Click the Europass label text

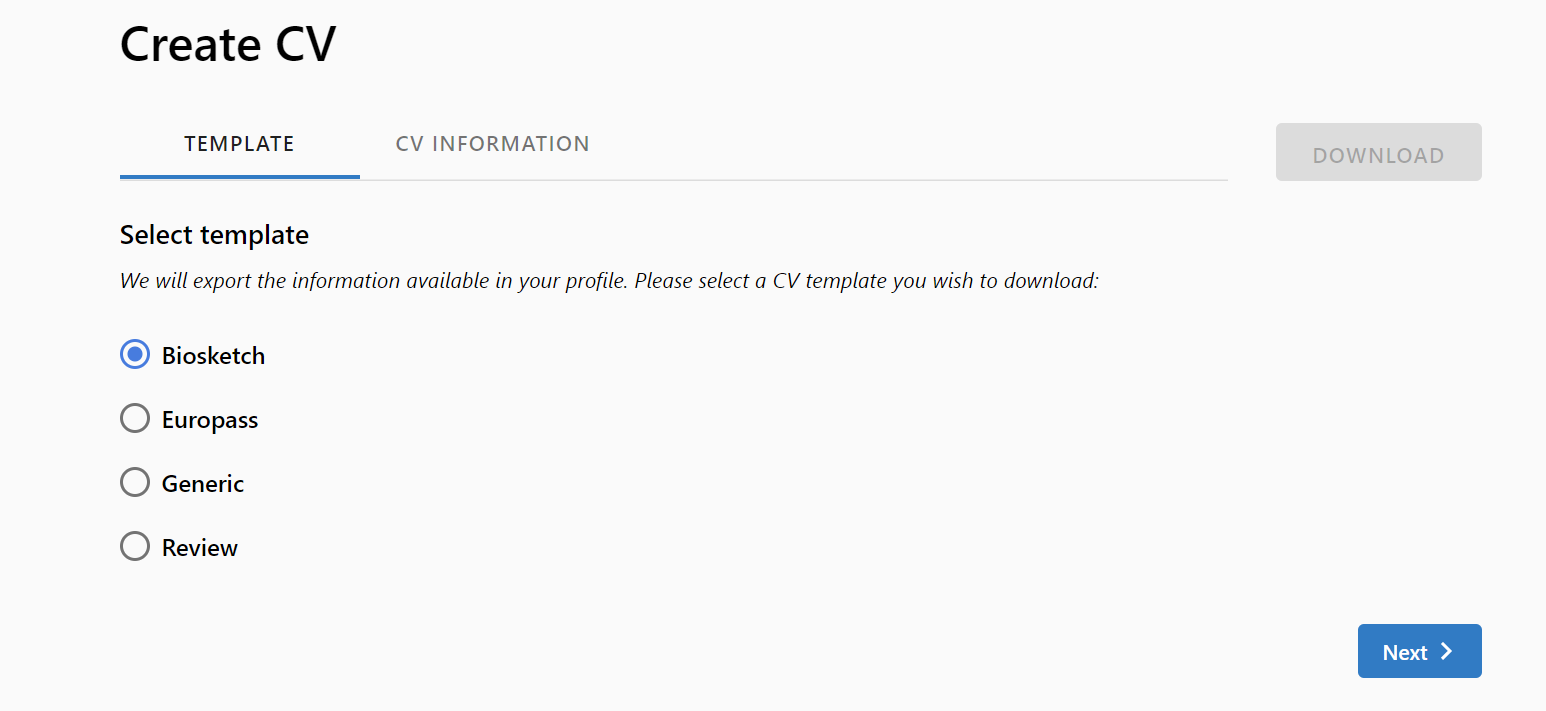(x=210, y=420)
